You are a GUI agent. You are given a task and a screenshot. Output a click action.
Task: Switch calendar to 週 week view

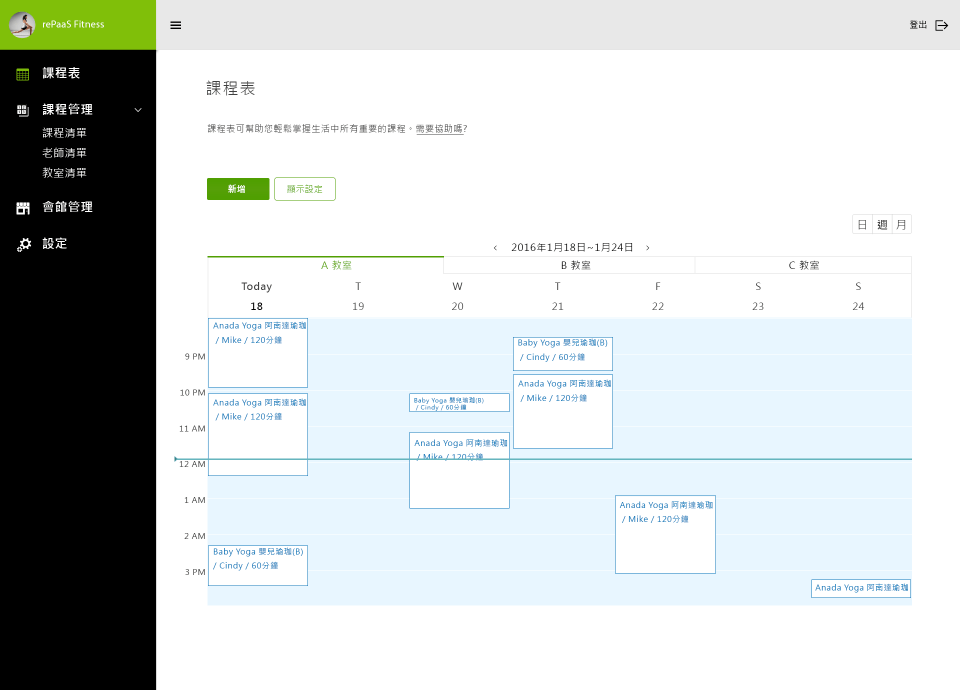(x=882, y=225)
